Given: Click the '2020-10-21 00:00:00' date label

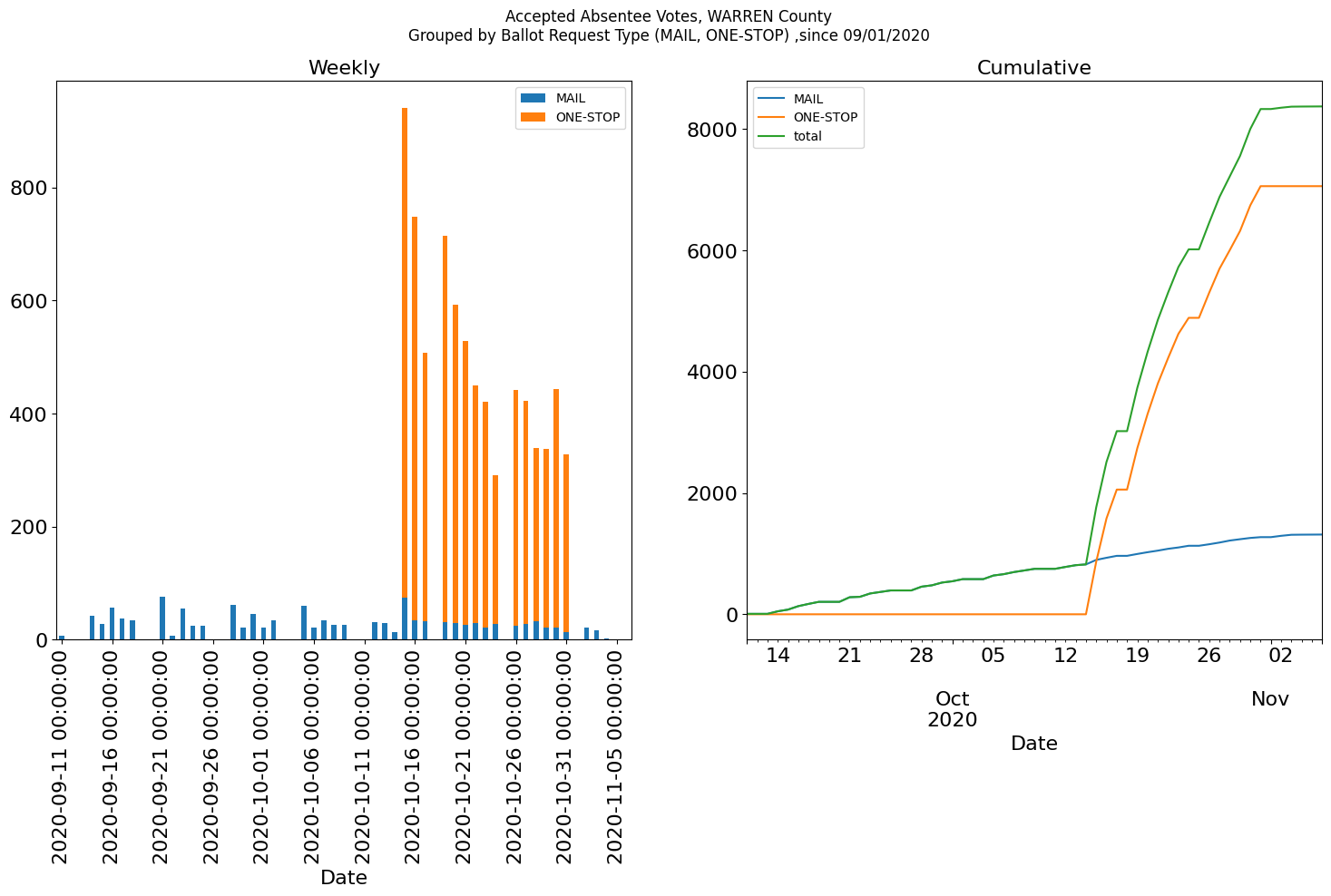Looking at the screenshot, I should pyautogui.click(x=465, y=756).
